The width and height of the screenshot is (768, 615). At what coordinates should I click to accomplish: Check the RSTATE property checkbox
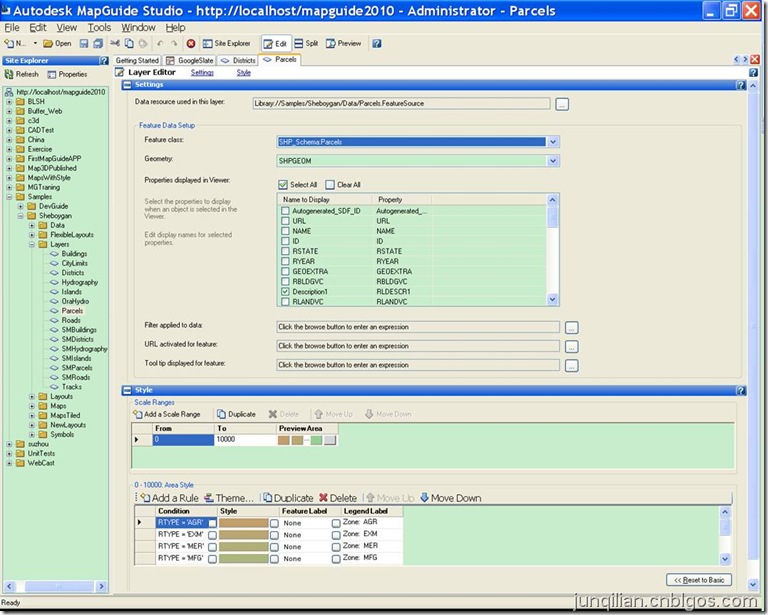pyautogui.click(x=285, y=251)
